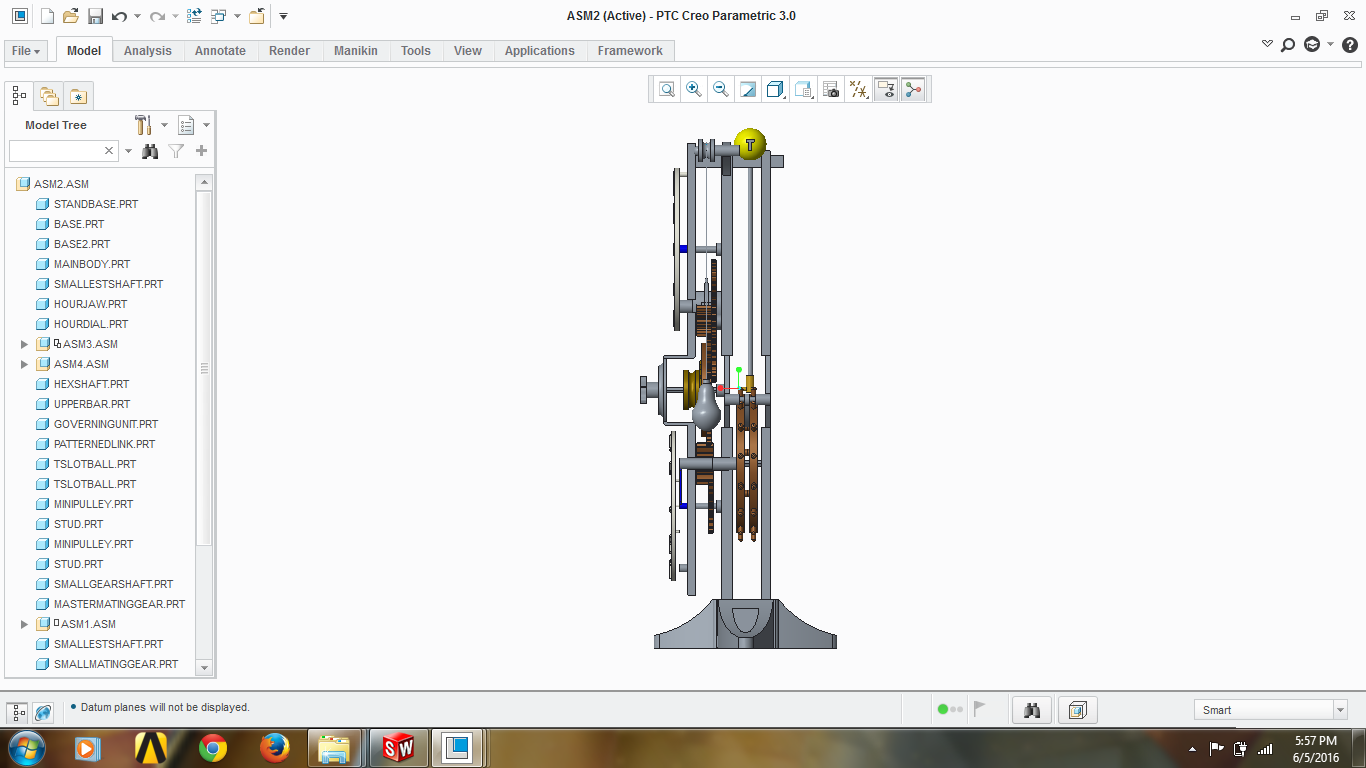Expand the ASM1.ASM subassembly node
Image resolution: width=1366 pixels, height=768 pixels.
pyautogui.click(x=25, y=624)
